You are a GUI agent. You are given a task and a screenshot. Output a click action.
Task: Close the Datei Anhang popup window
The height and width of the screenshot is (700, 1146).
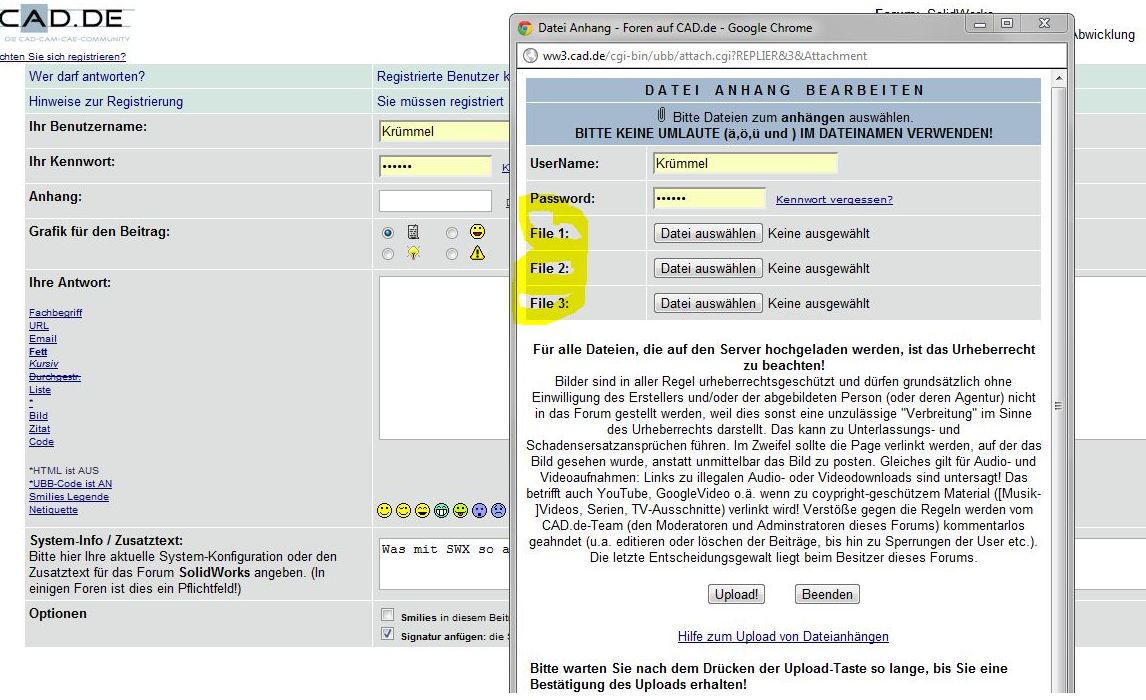pos(1044,24)
